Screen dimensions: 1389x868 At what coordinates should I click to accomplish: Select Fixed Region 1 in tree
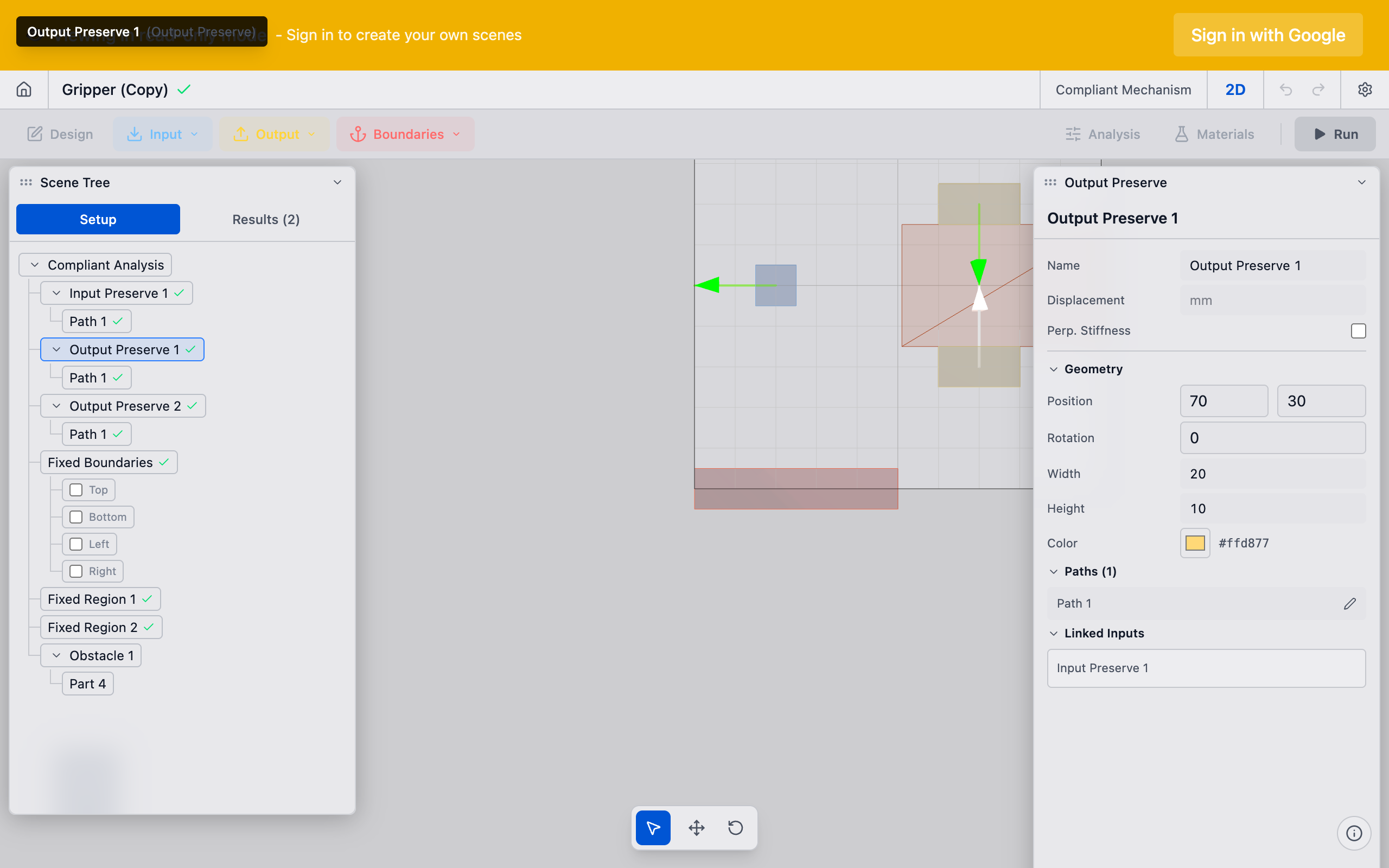pyautogui.click(x=100, y=599)
